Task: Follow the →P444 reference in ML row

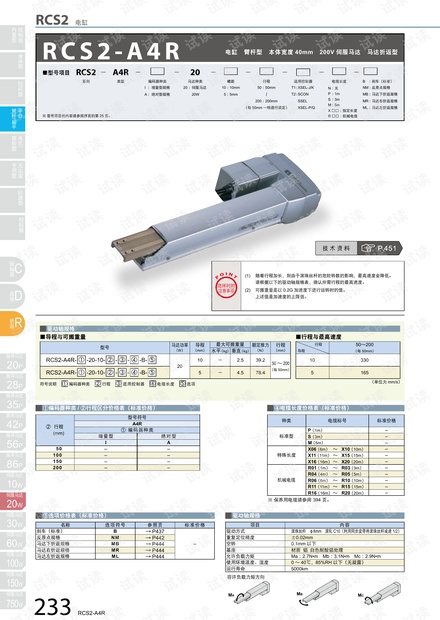Action: pyautogui.click(x=155, y=556)
